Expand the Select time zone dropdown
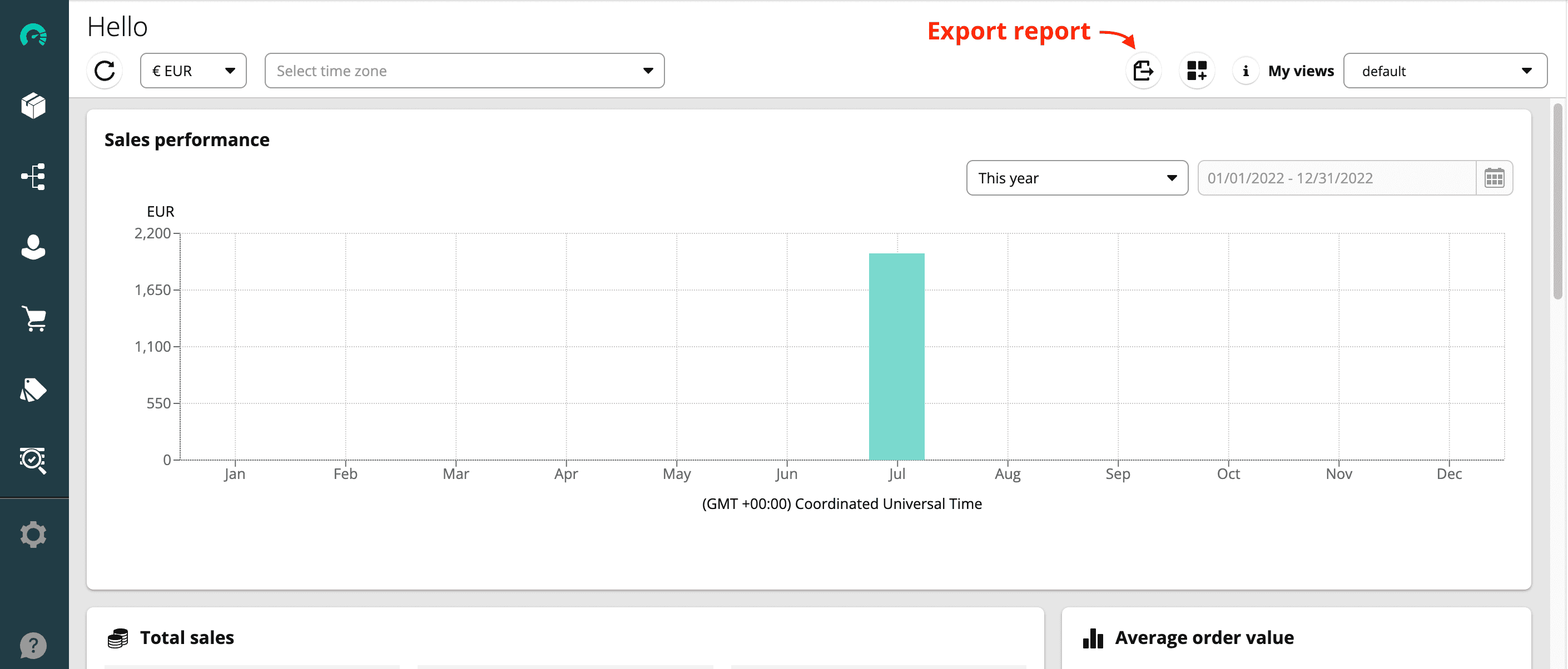This screenshot has height=669, width=1568. click(x=464, y=71)
